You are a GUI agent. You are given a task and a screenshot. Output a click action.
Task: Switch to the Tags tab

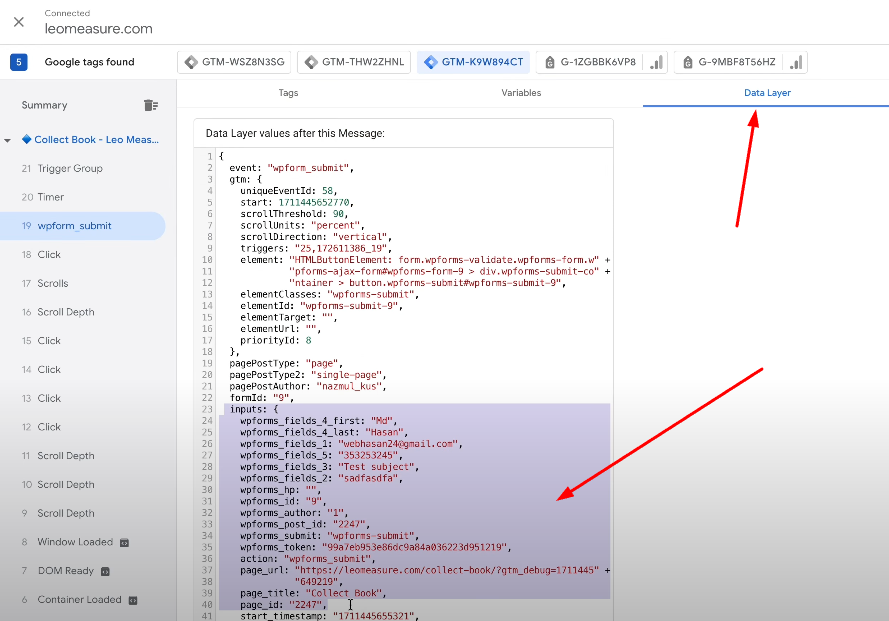pos(288,93)
